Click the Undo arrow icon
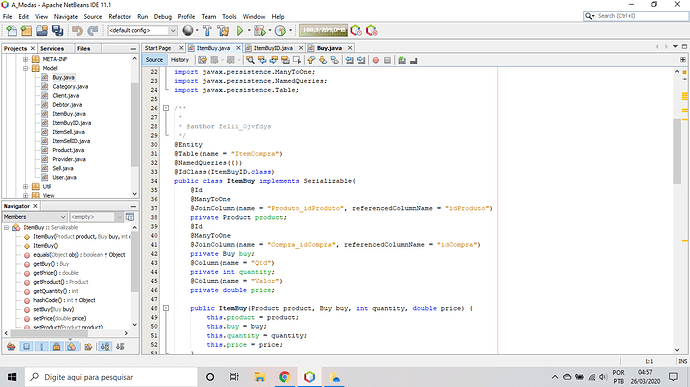The width and height of the screenshot is (690, 387). [77, 31]
